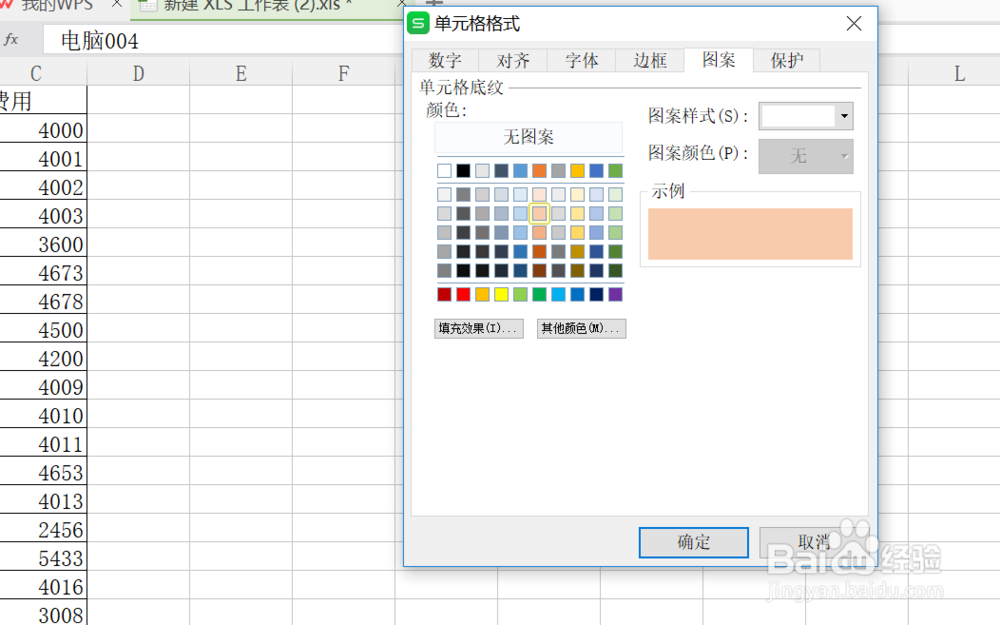The width and height of the screenshot is (1000, 625).
Task: Cancel the dialog via 取消 button
Action: tap(815, 543)
